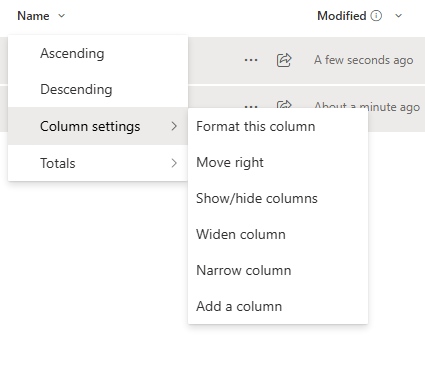The height and width of the screenshot is (388, 425).
Task: Click 'About a minute ago' modified text
Action: pos(367,107)
